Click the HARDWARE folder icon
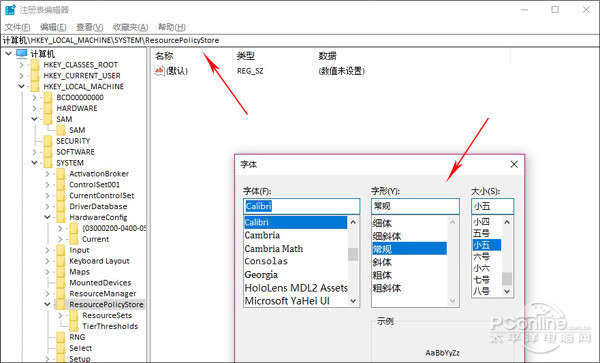The width and height of the screenshot is (600, 363). tap(48, 108)
